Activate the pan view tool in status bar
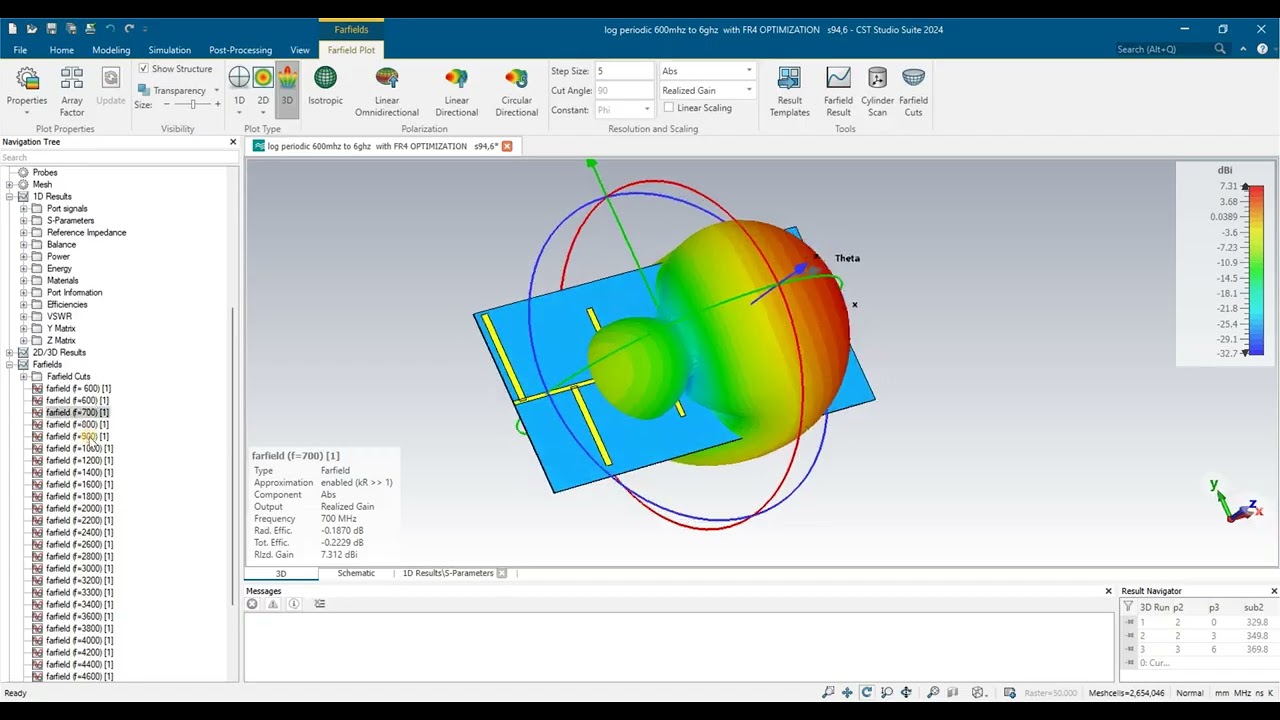The width and height of the screenshot is (1280, 720). (x=847, y=692)
